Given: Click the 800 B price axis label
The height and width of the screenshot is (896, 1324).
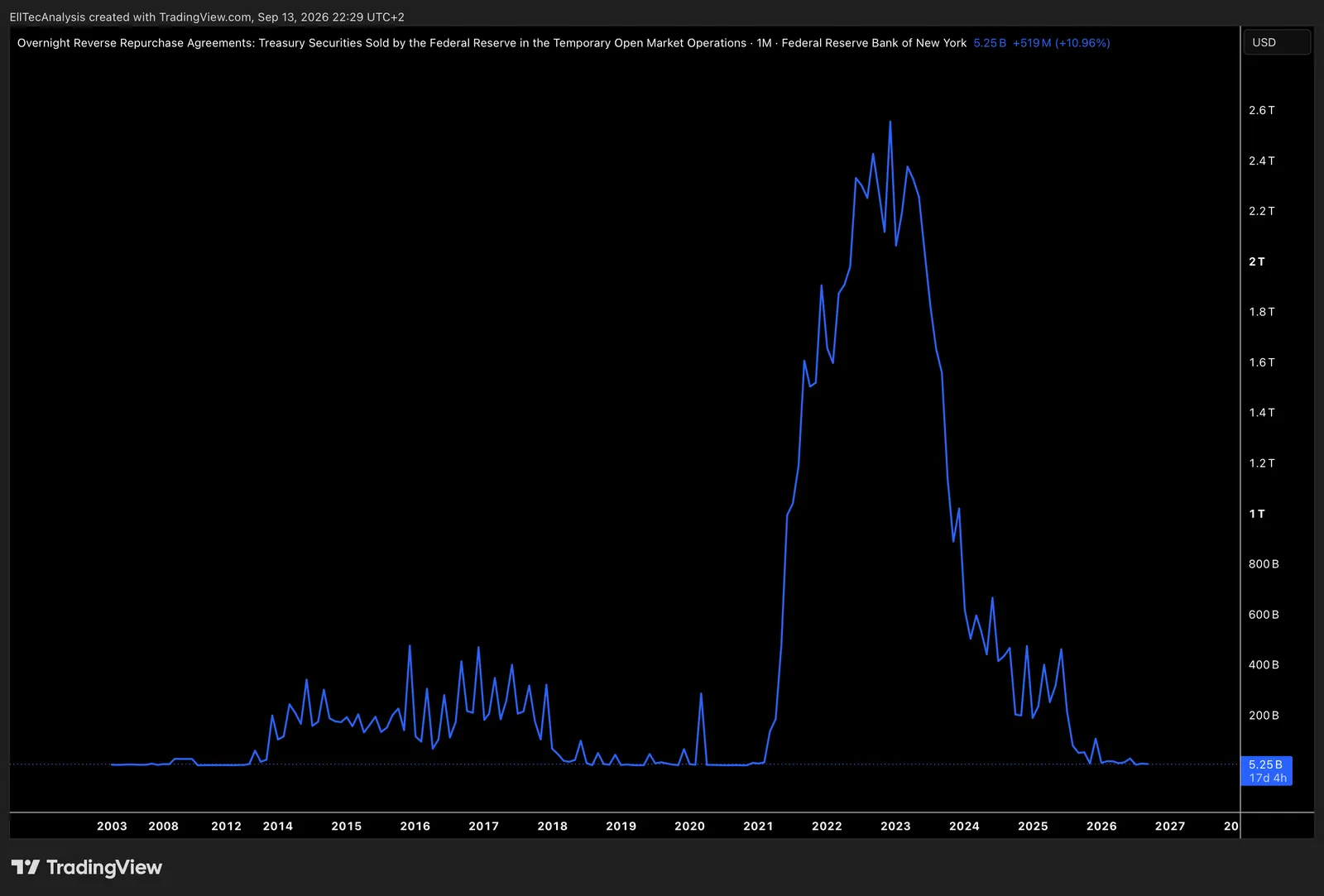Looking at the screenshot, I should click(x=1264, y=564).
